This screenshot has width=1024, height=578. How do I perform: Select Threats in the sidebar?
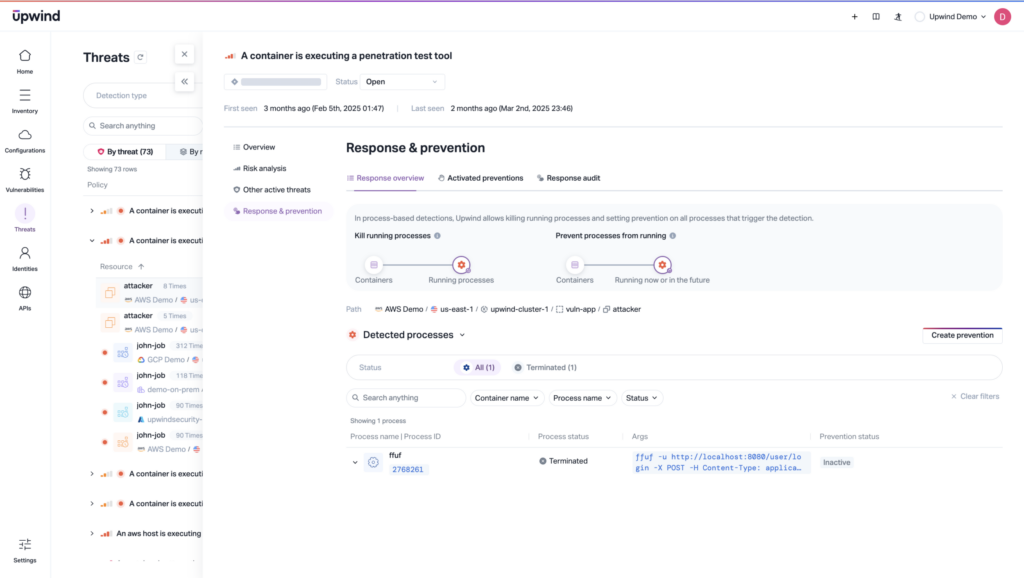tap(25, 219)
